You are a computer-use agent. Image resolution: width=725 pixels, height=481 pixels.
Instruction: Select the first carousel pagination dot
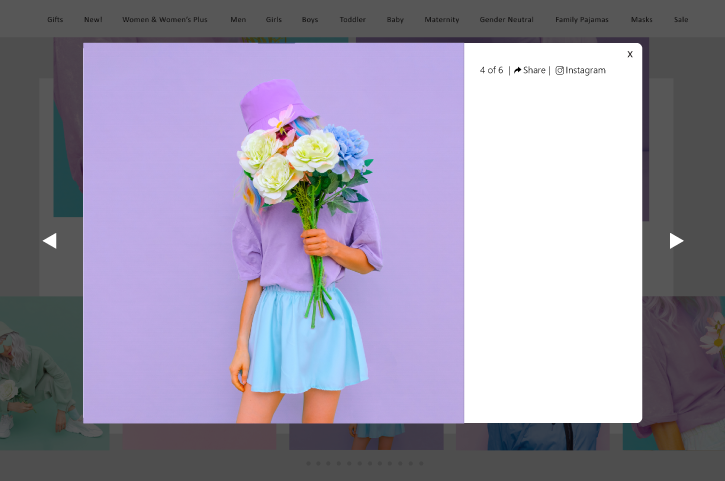[x=308, y=463]
